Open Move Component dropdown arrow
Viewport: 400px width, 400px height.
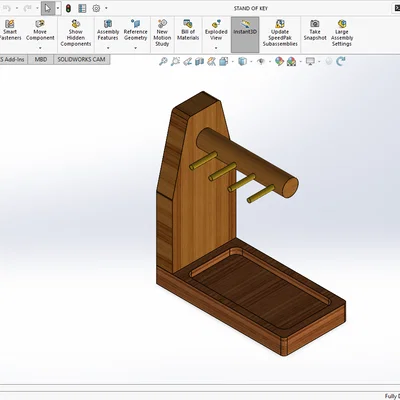[40, 48]
